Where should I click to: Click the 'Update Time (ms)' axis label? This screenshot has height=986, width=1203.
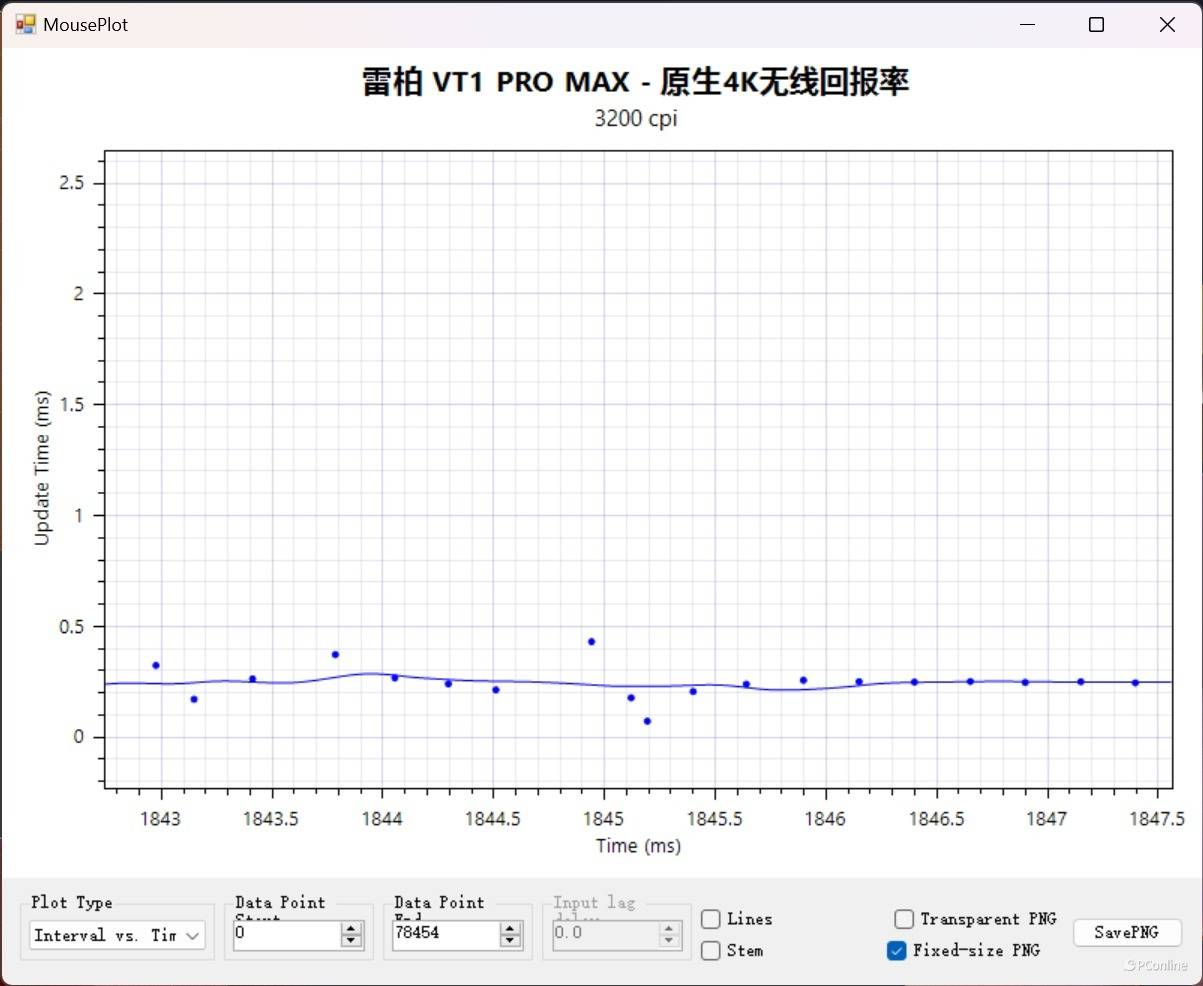pyautogui.click(x=42, y=468)
